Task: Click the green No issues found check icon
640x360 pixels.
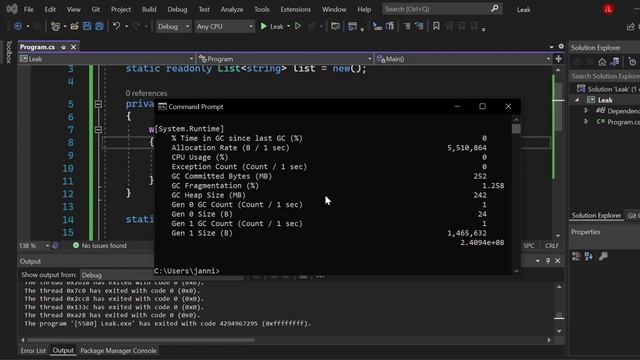Action: [76, 245]
